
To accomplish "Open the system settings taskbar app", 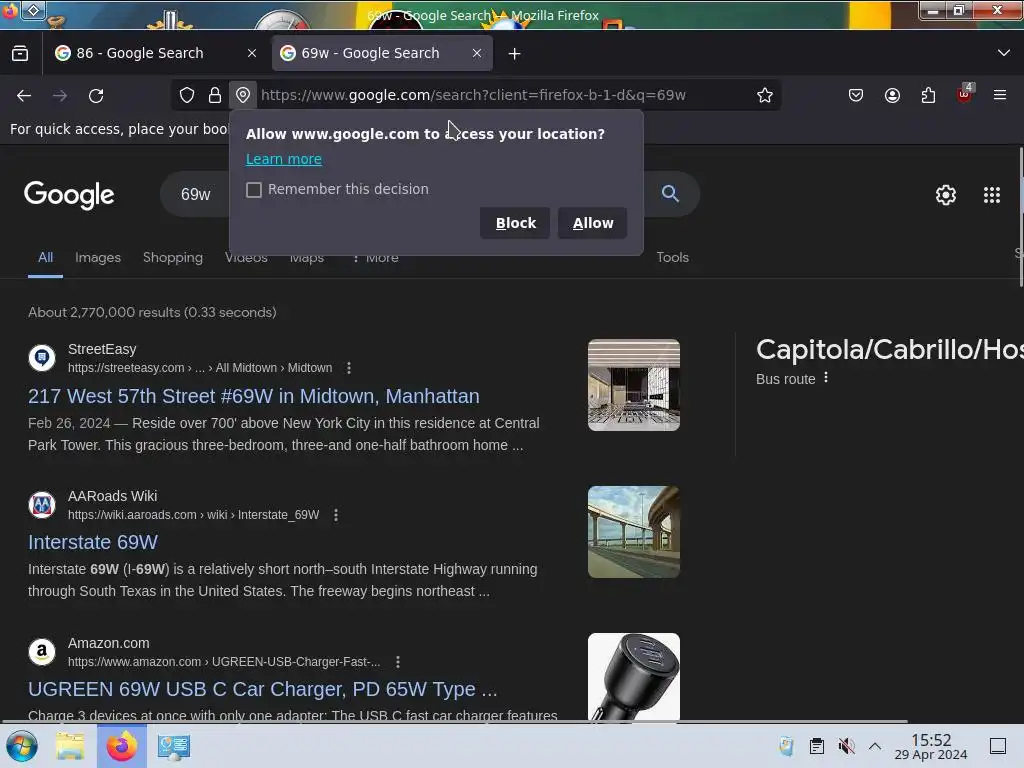I will coord(174,746).
